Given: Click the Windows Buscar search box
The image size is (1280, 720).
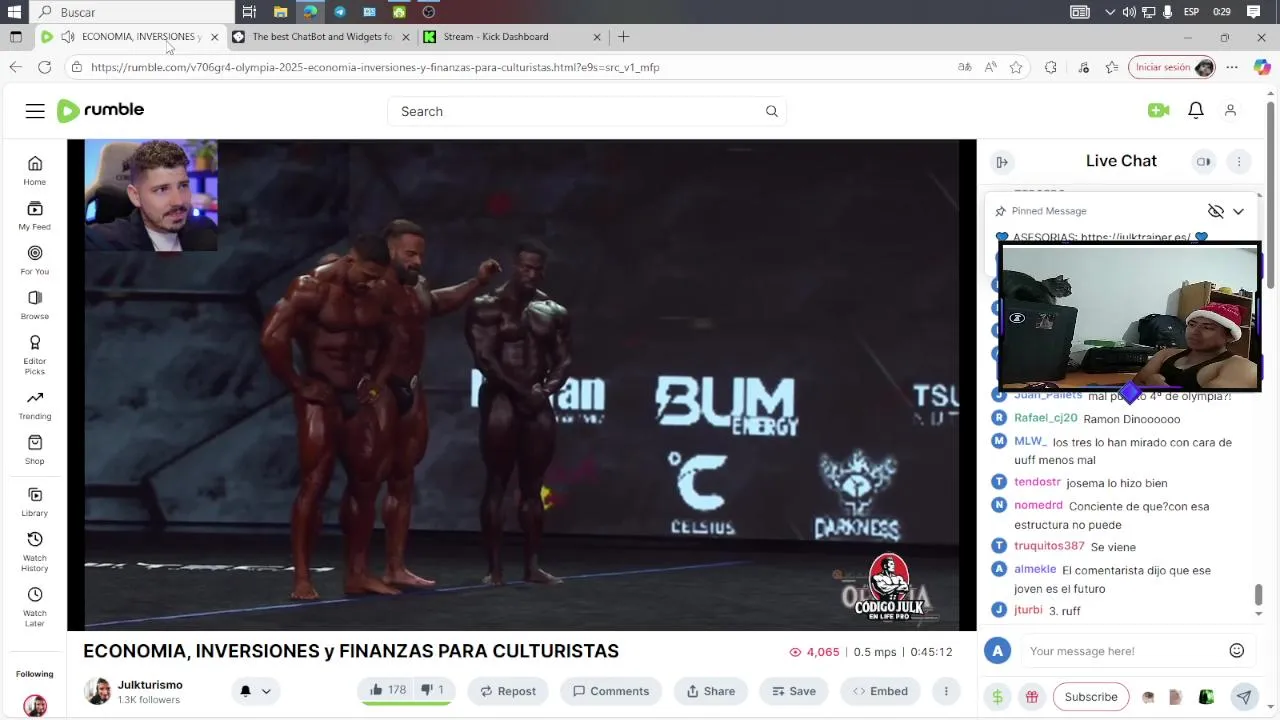Looking at the screenshot, I should tap(132, 12).
